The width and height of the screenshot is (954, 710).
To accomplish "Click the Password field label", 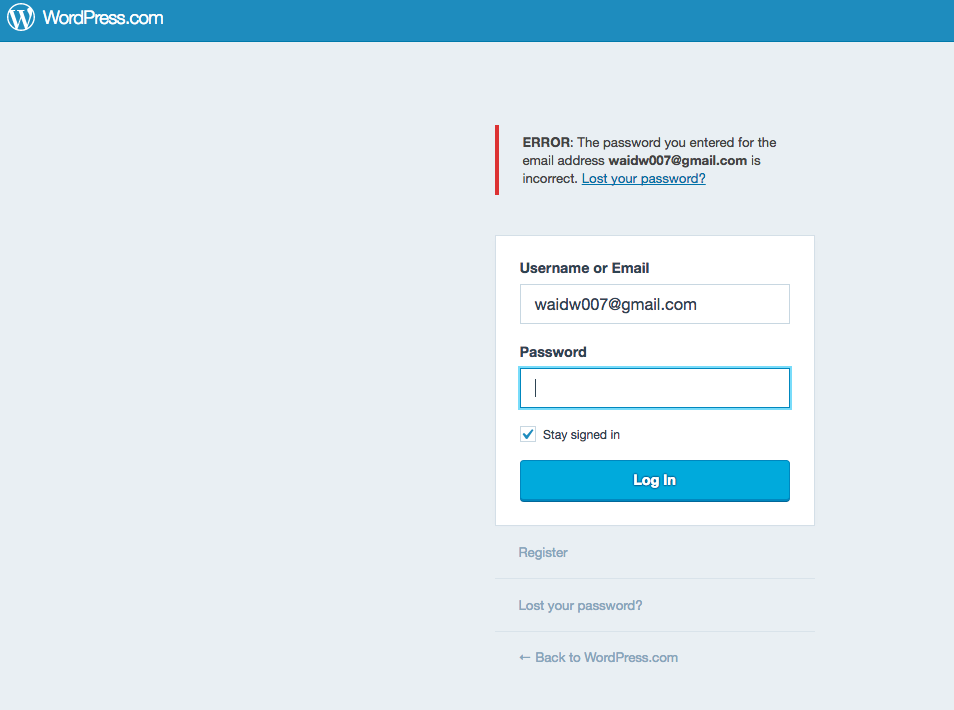I will coord(553,352).
